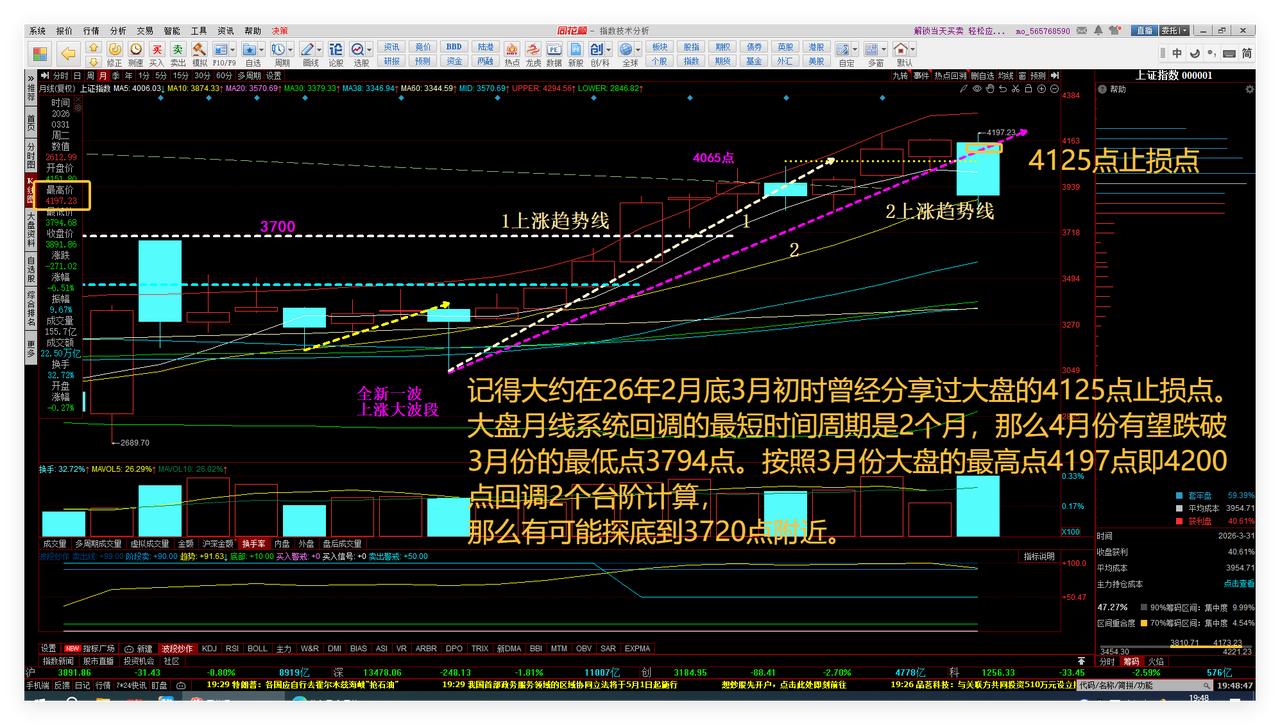Toggle the 事件 events overlay
This screenshot has width=1280, height=725.
click(x=921, y=75)
